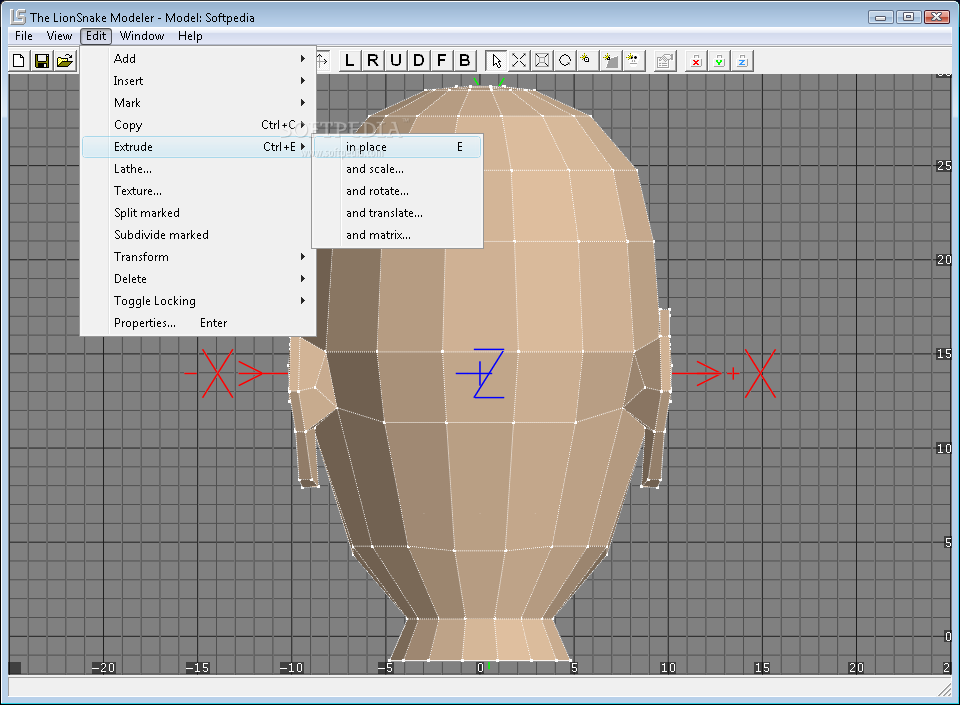Expand the Delete submenu
Screen dimensions: 960x705
click(x=198, y=279)
